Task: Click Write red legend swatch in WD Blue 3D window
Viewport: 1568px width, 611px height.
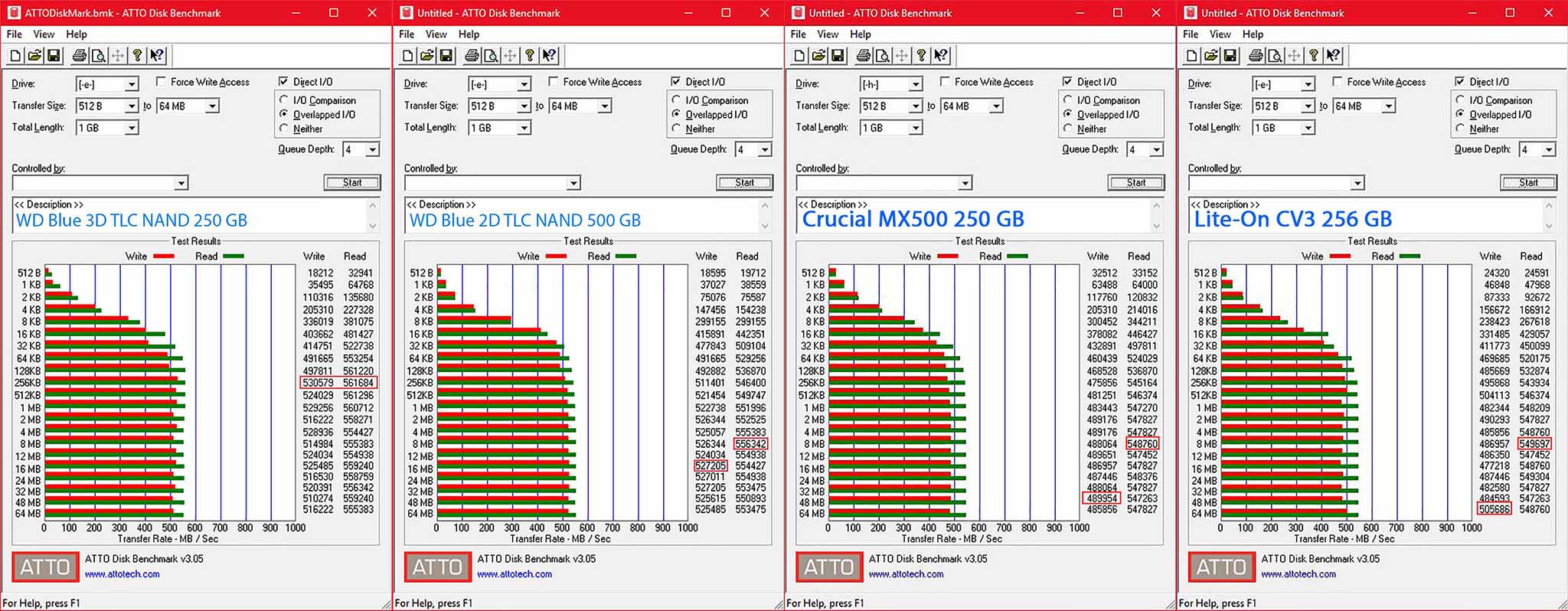Action: coord(162,256)
